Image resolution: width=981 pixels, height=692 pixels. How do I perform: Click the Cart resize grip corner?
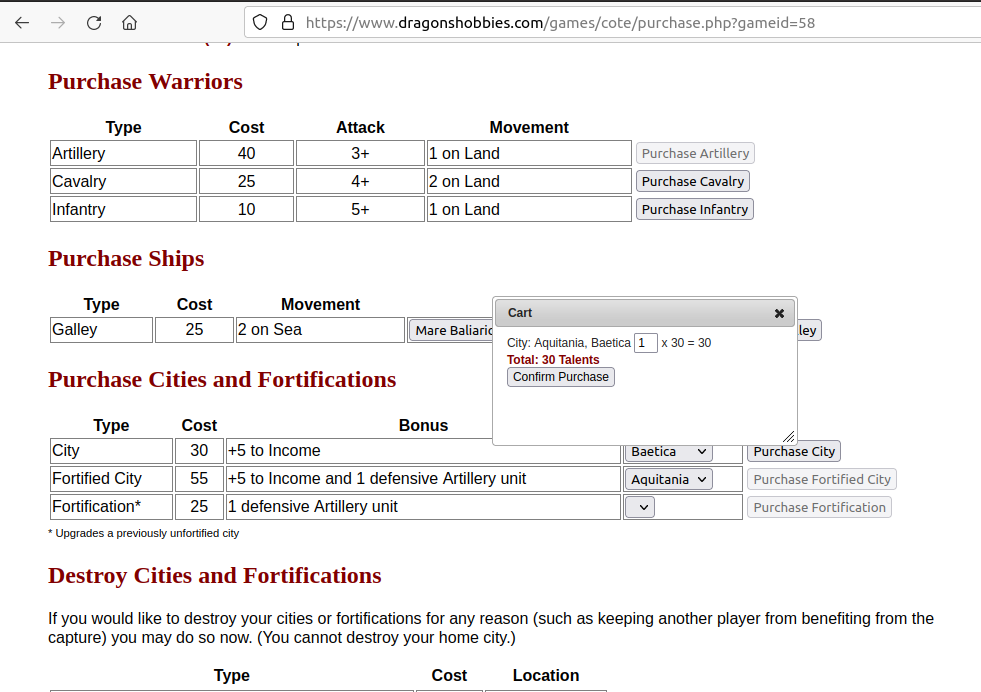click(x=788, y=437)
